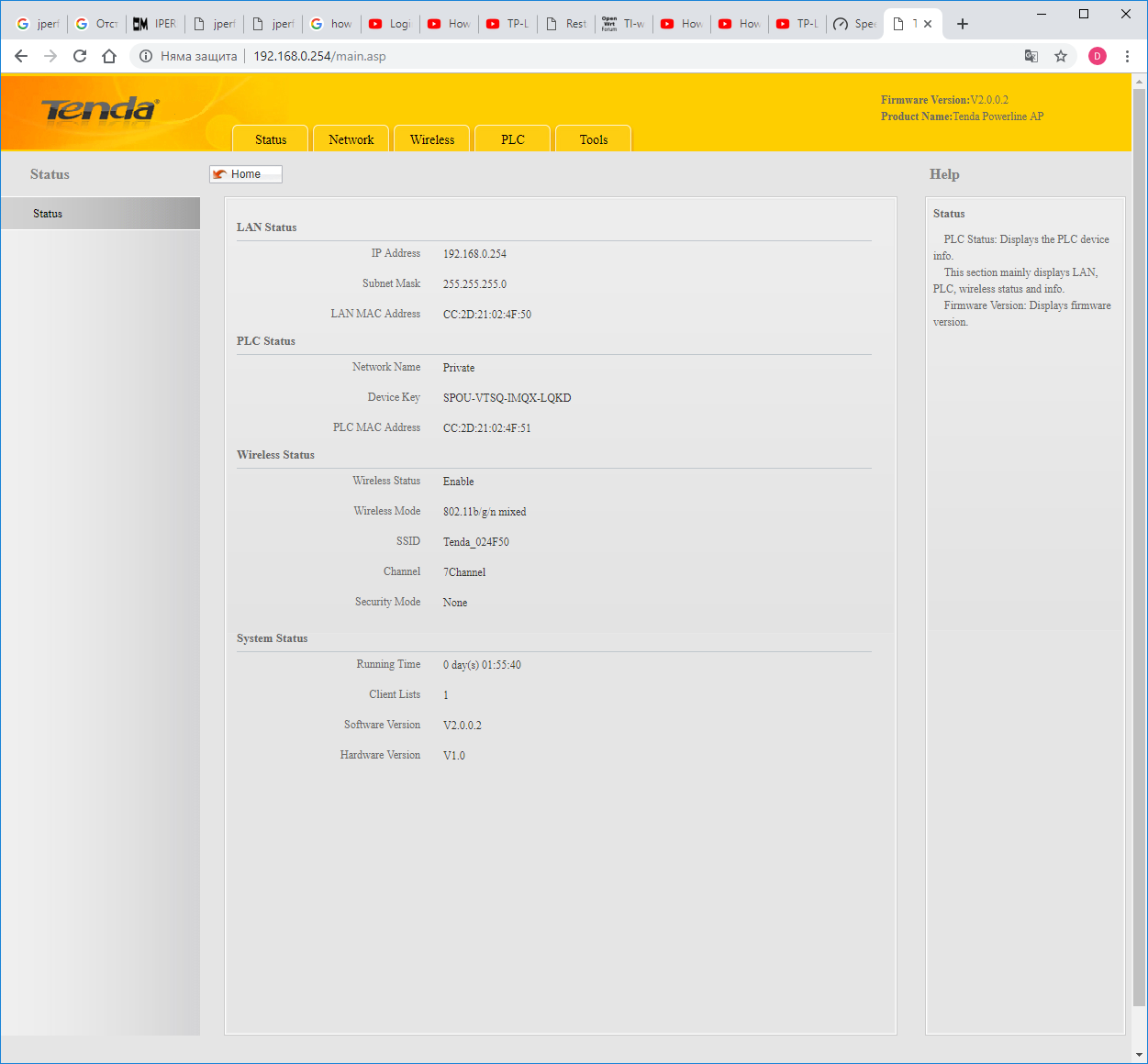Select Status in the left sidebar
Viewport: 1148px width, 1064px height.
100,214
